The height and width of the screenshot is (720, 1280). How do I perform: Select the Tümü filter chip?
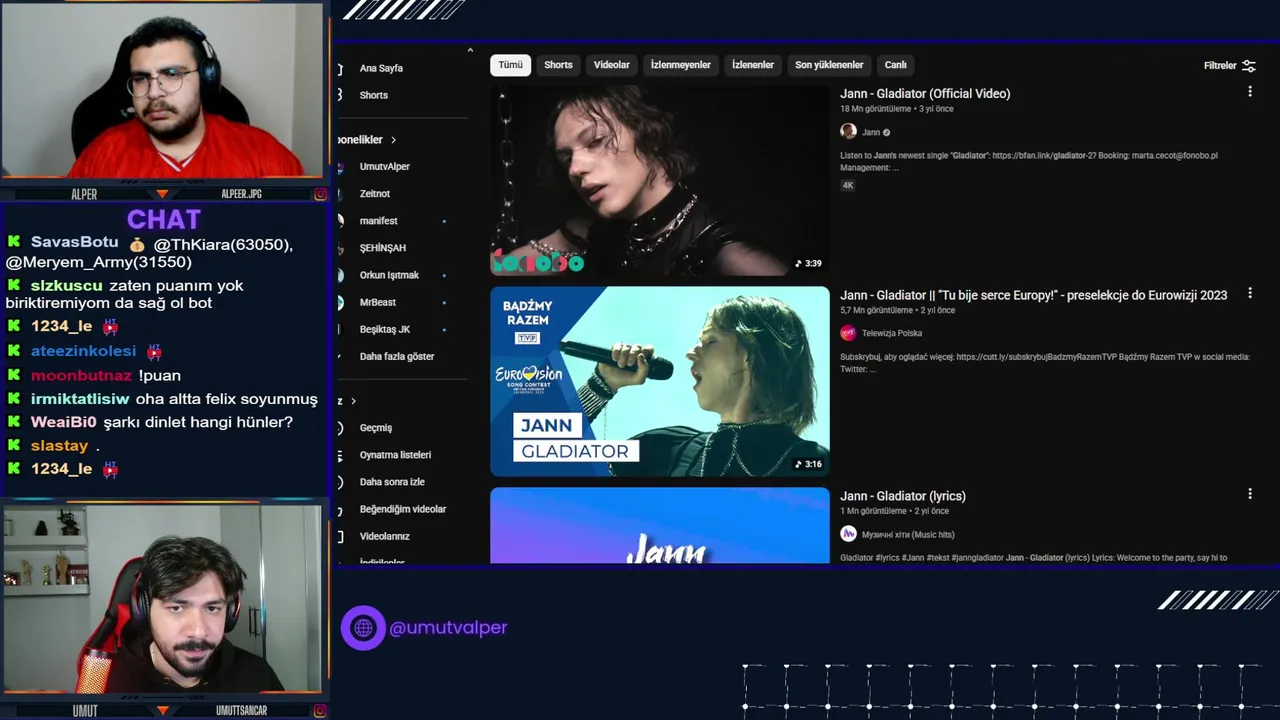[x=510, y=65]
